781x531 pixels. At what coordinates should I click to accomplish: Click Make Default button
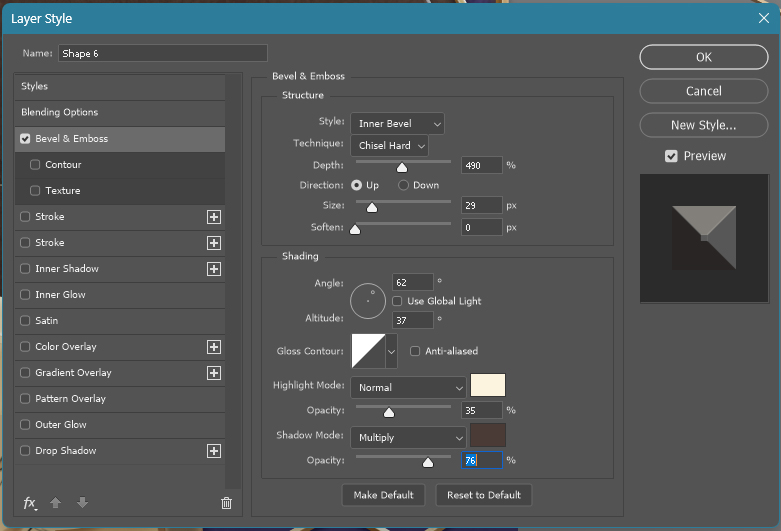click(x=384, y=495)
